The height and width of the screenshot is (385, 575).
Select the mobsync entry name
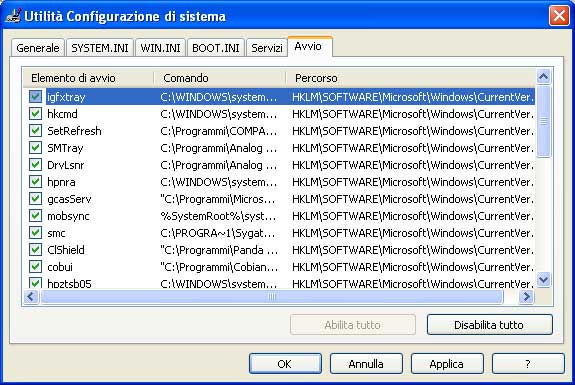[68, 216]
